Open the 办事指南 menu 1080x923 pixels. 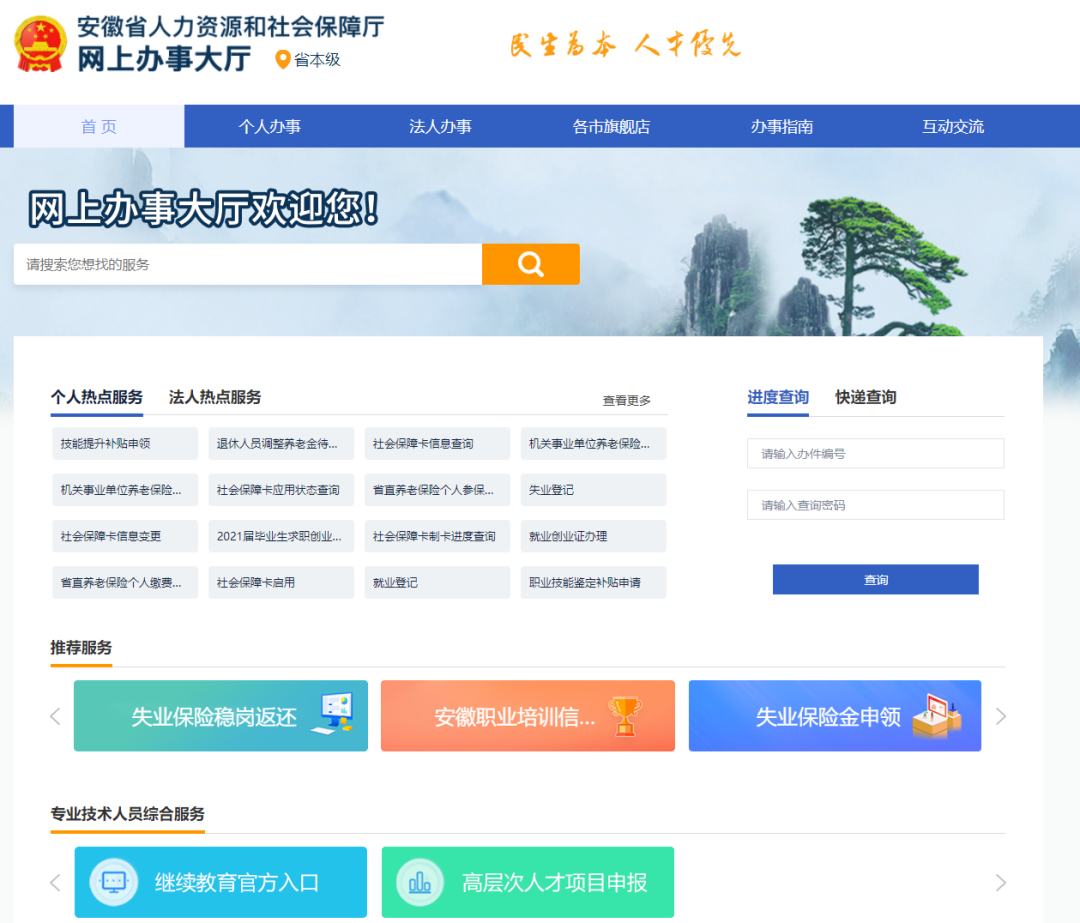click(x=782, y=126)
